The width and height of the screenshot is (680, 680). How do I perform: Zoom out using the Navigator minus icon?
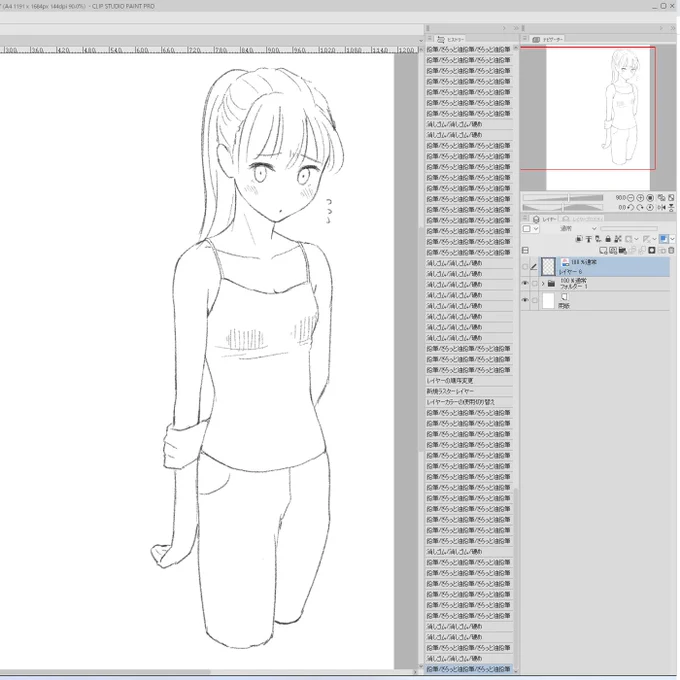631,198
